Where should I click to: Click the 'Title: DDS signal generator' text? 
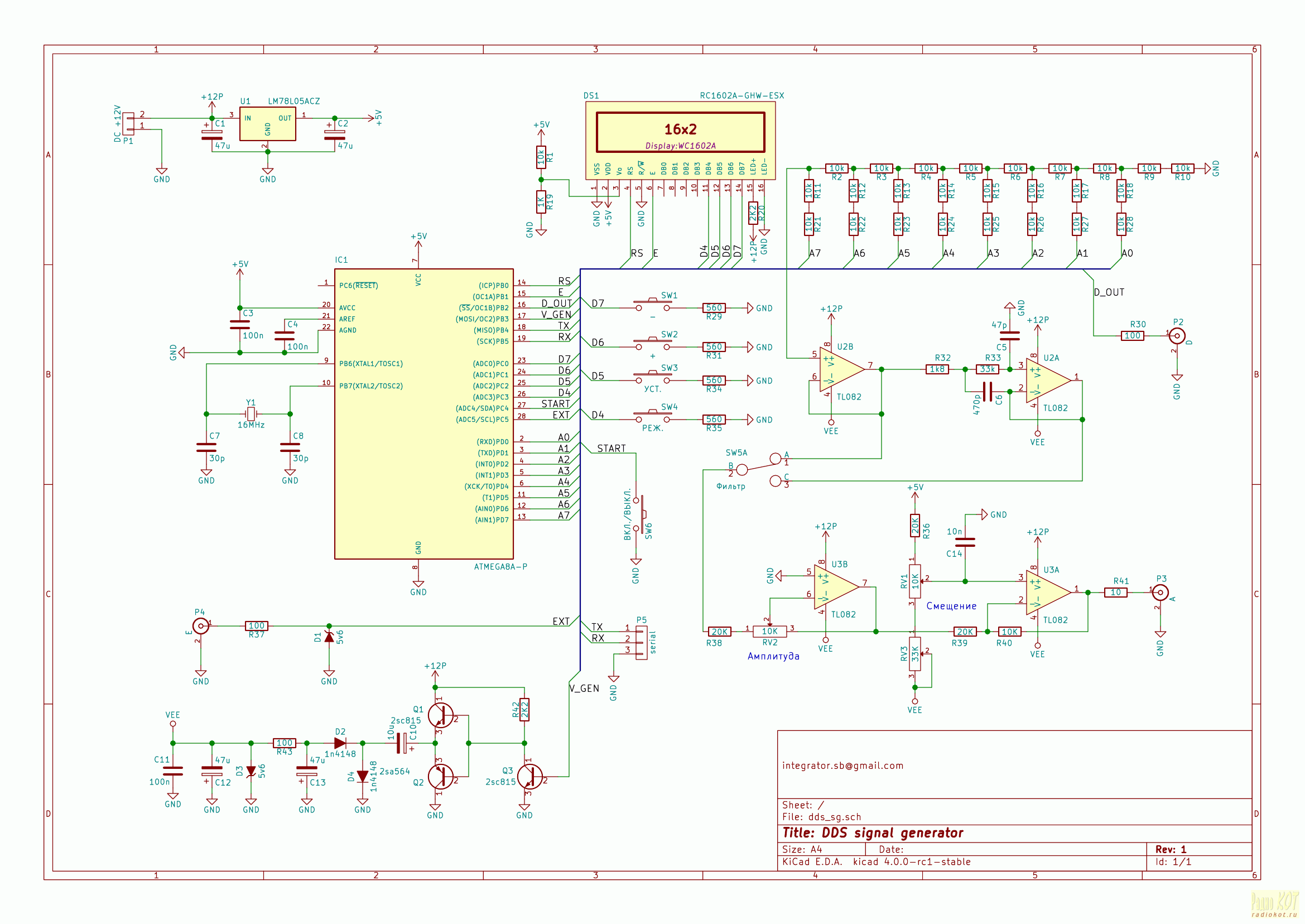tap(873, 833)
